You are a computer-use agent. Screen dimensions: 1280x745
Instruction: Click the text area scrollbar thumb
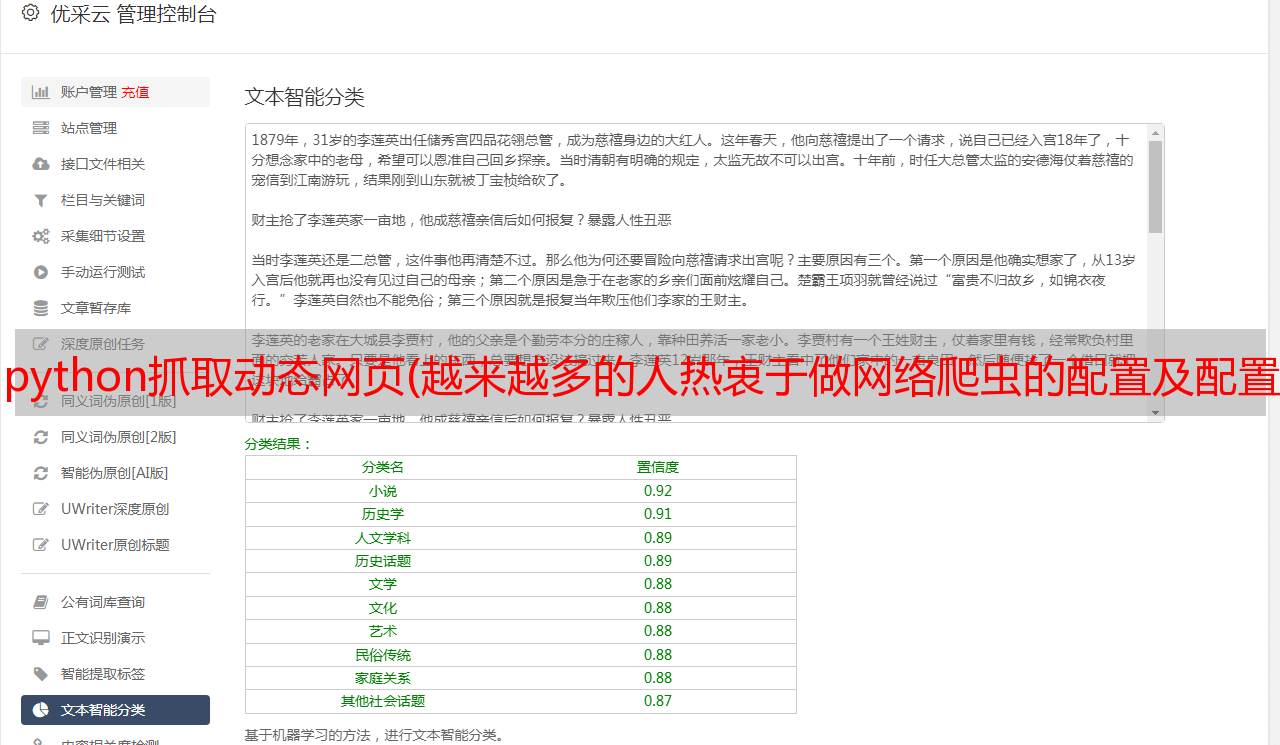click(x=1156, y=187)
